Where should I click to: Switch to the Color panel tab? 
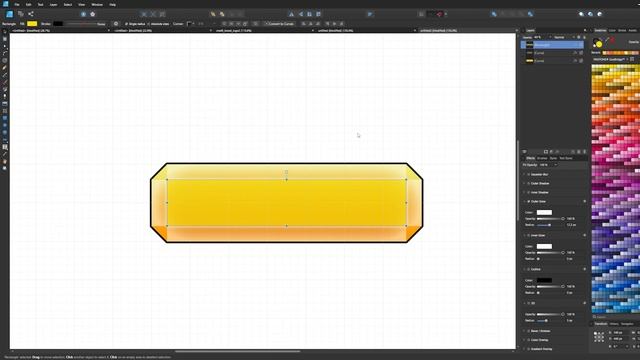point(612,30)
